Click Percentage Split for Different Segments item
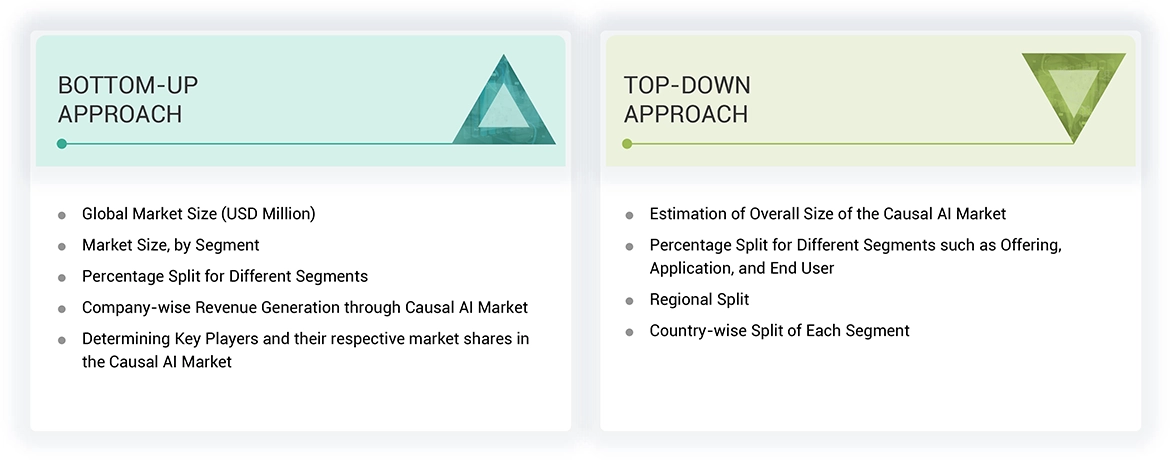Image resolution: width=1170 pixels, height=460 pixels. 225,276
